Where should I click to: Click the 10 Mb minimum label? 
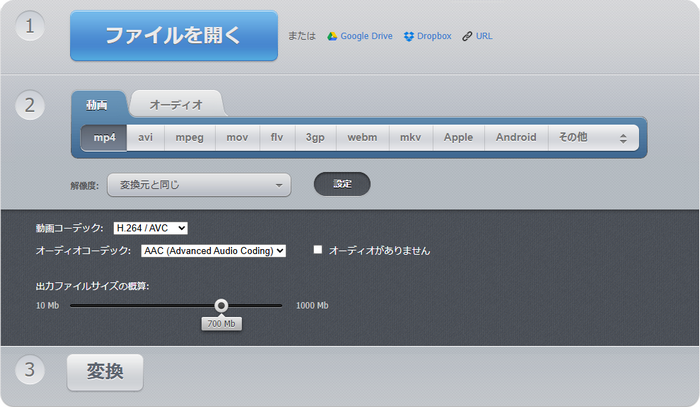47,306
